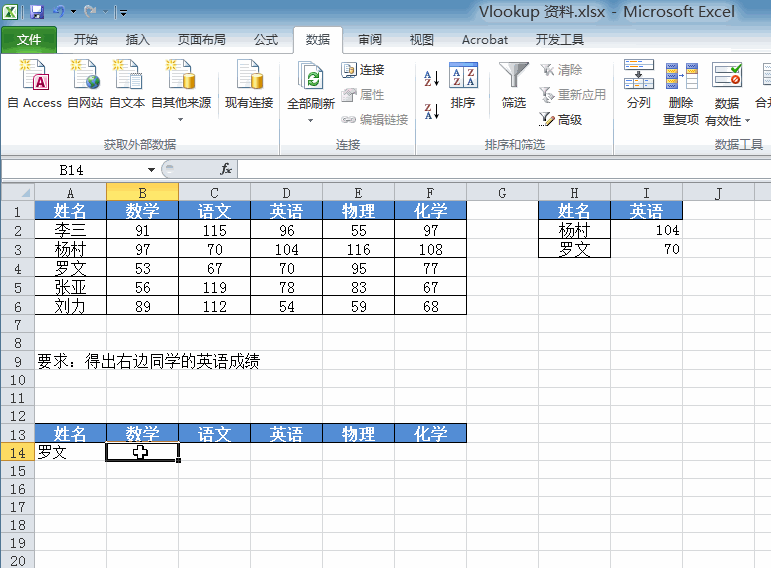Select cell H2 containing 杨村
This screenshot has width=771, height=568.
click(574, 230)
